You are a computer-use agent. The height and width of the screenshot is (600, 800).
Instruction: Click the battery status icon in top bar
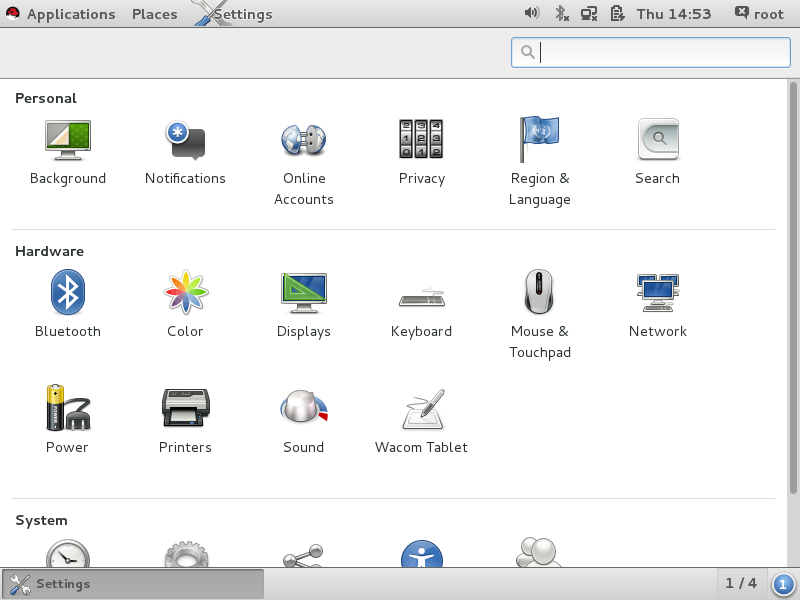[617, 14]
